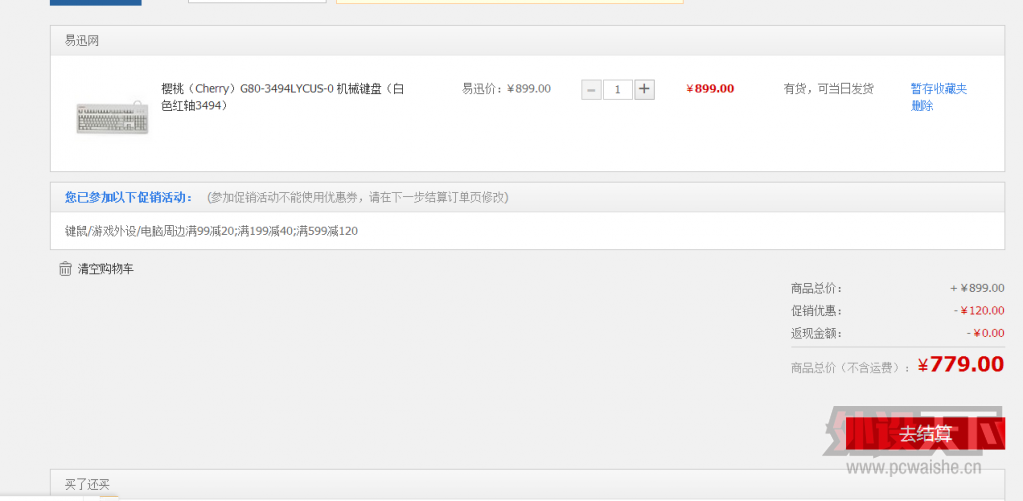Select the 返现金额 - ¥0.00 amount
The width and height of the screenshot is (1023, 501).
[985, 333]
